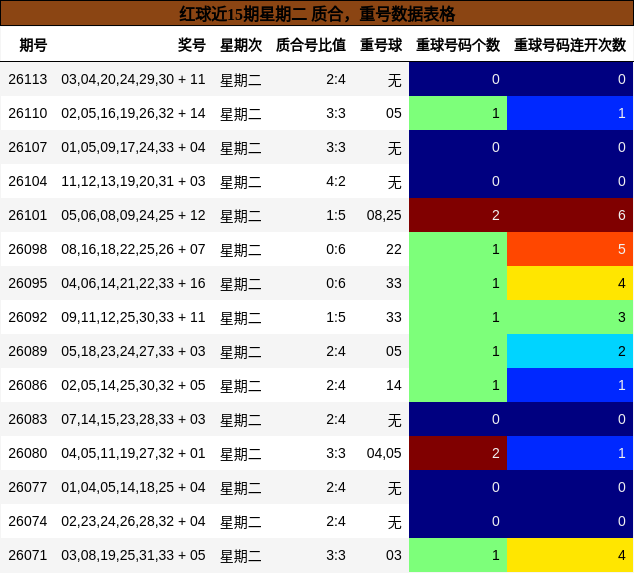634x573 pixels.
Task: Select issue number 26077
Action: 27,487
